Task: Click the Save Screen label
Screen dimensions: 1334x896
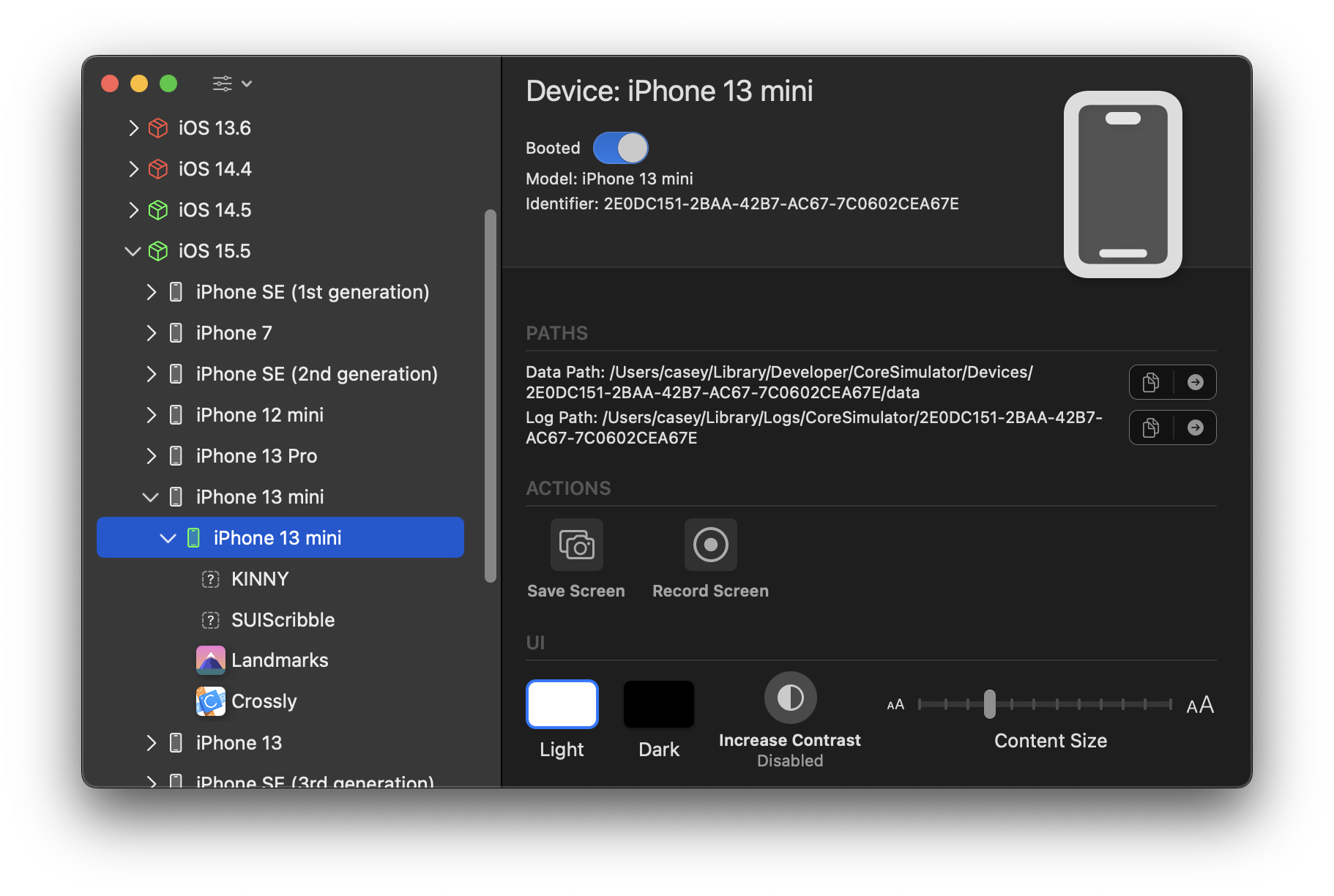Action: [x=576, y=591]
